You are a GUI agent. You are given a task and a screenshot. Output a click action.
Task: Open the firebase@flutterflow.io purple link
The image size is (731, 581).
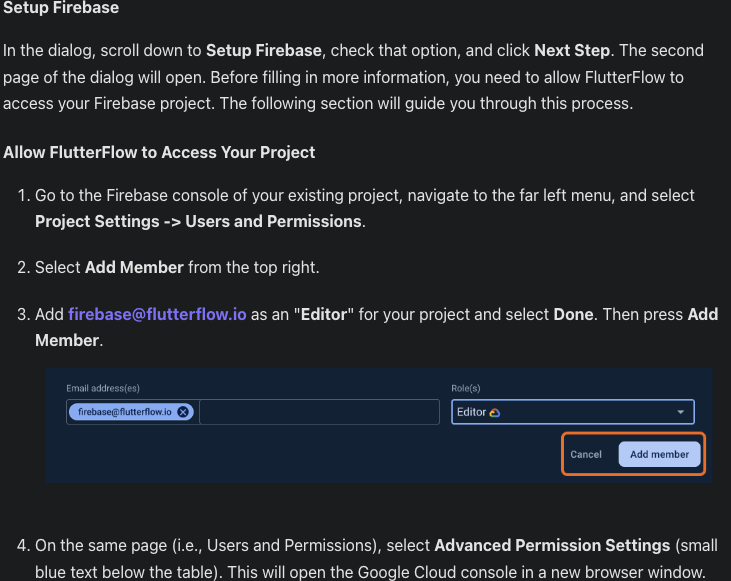(157, 314)
